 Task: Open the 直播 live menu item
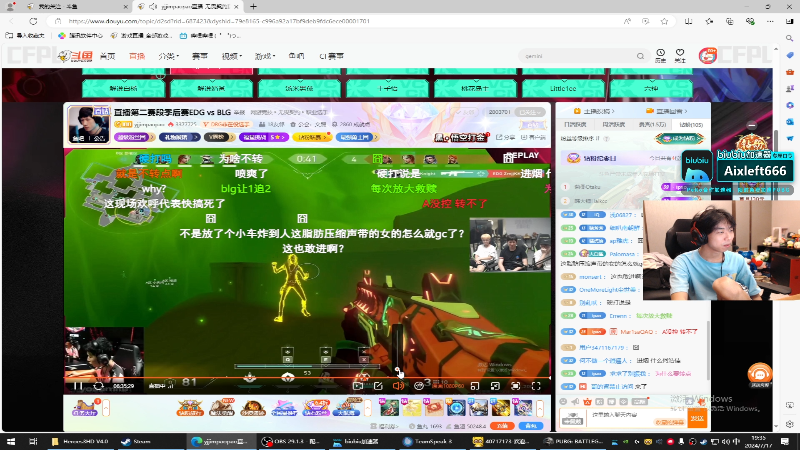[137, 56]
